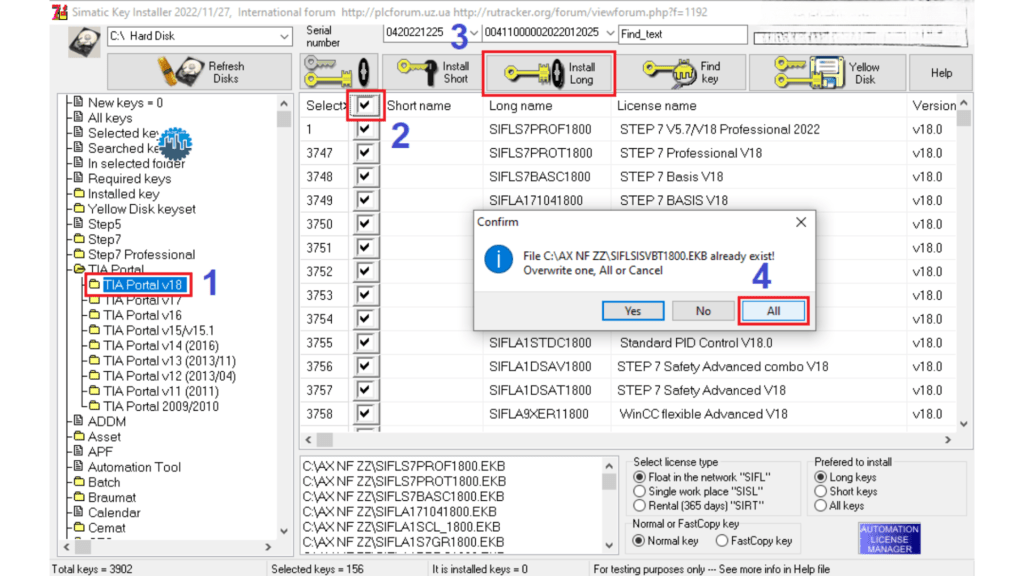Uncheck the checkbox for row 3747
Screen dimensions: 1024x576
point(364,153)
